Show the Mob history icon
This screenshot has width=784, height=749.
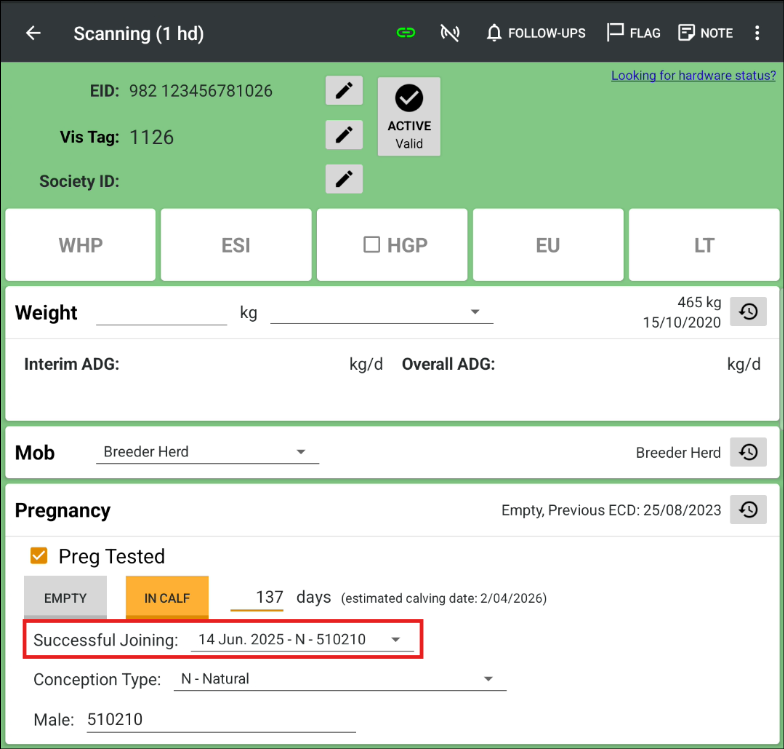point(748,452)
